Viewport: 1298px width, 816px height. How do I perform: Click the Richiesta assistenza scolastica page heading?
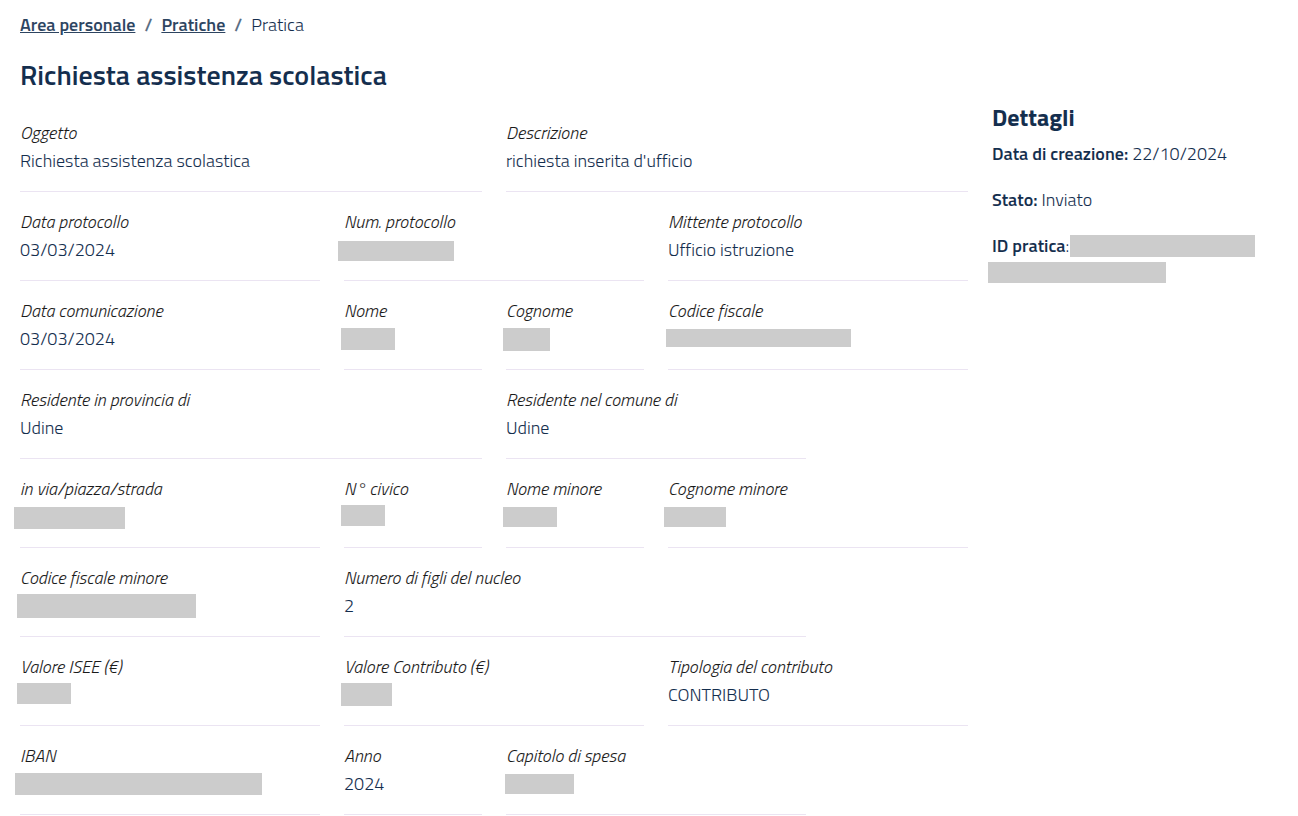point(203,76)
